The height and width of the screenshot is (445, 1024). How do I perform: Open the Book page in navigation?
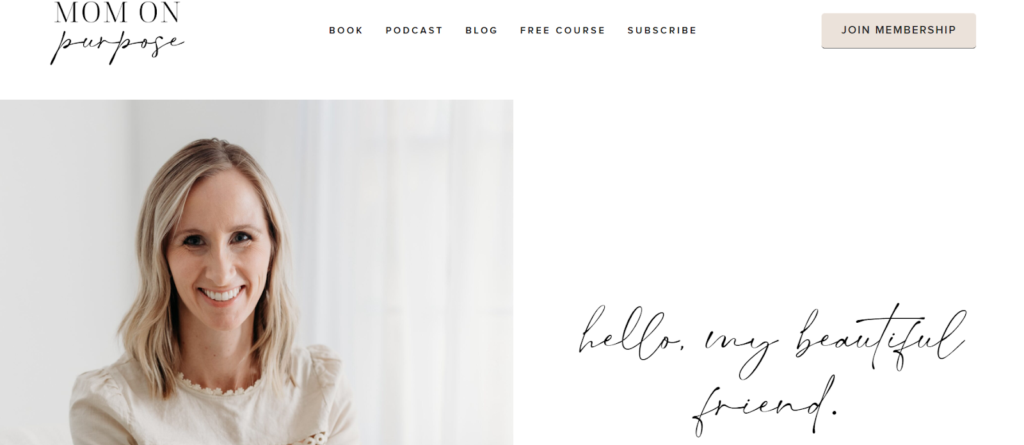point(345,30)
